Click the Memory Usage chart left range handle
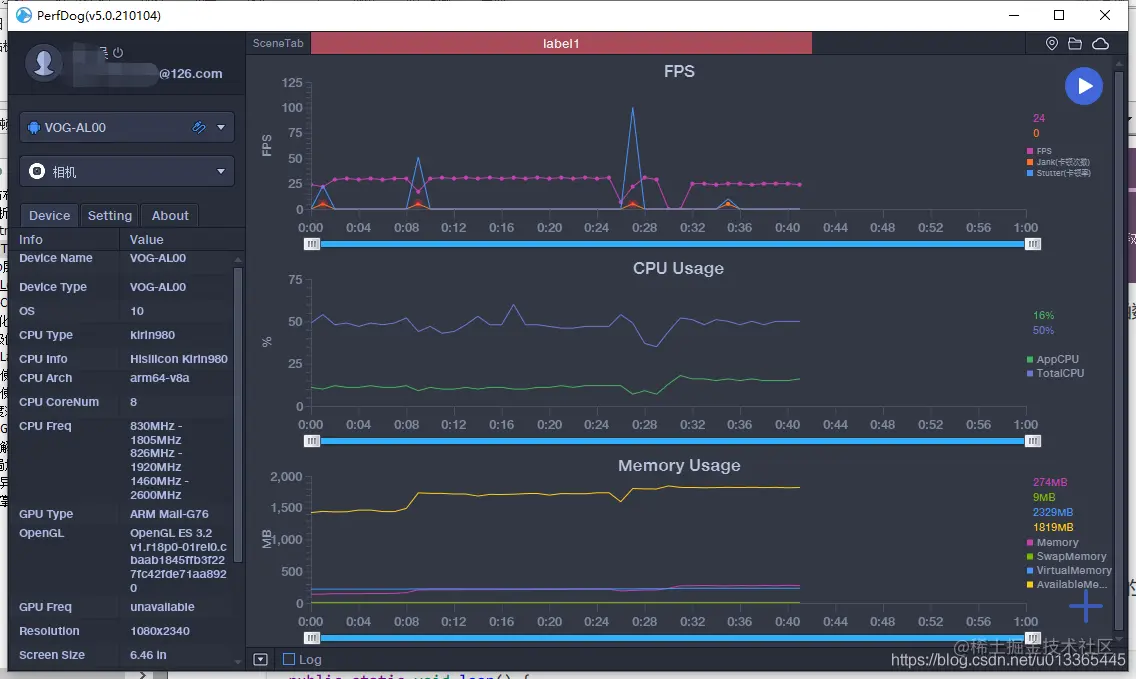The image size is (1136, 679). click(x=312, y=638)
